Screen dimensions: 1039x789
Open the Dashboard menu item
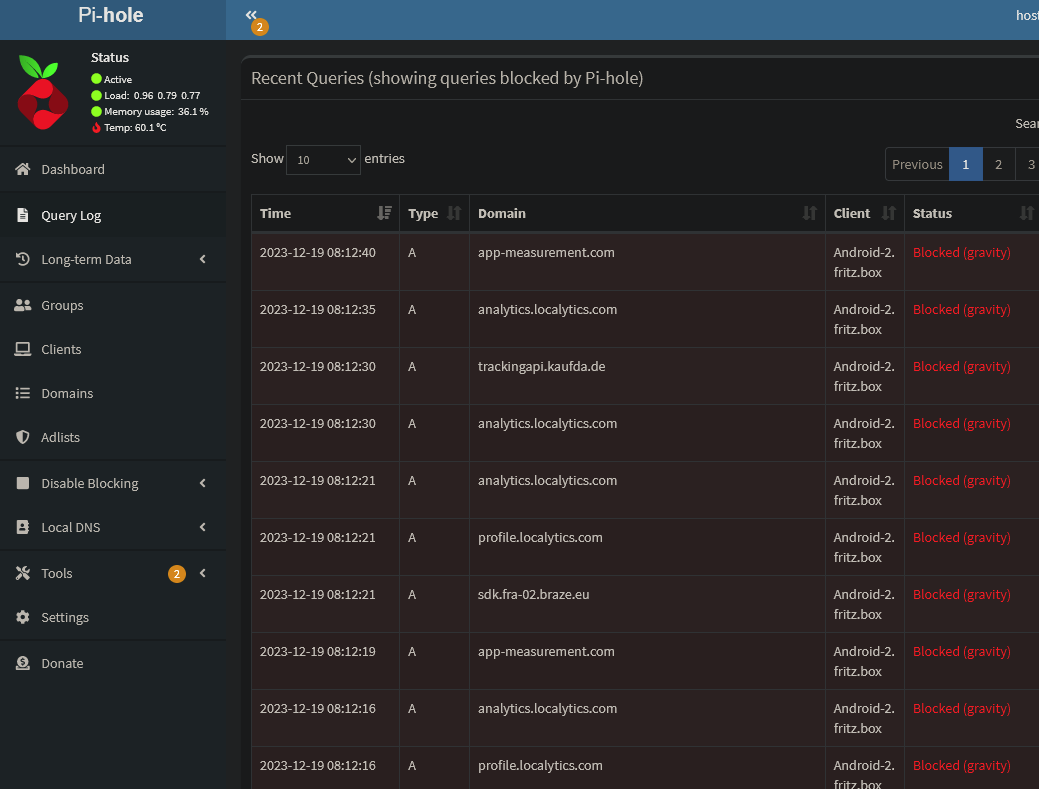coord(113,169)
